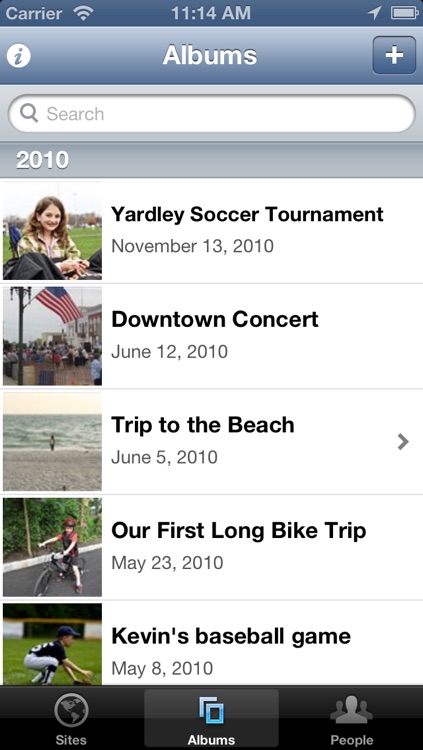This screenshot has height=750, width=423.
Task: Tap the 2010 section header
Action: click(x=212, y=160)
